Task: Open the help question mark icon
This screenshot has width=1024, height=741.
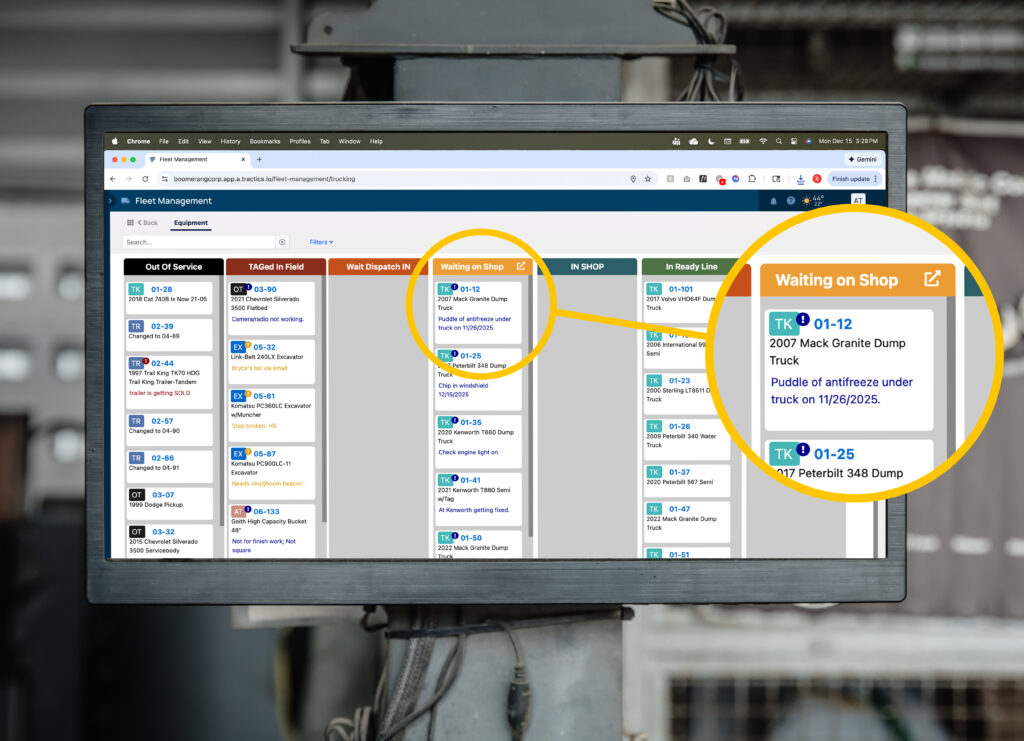Action: (x=790, y=201)
